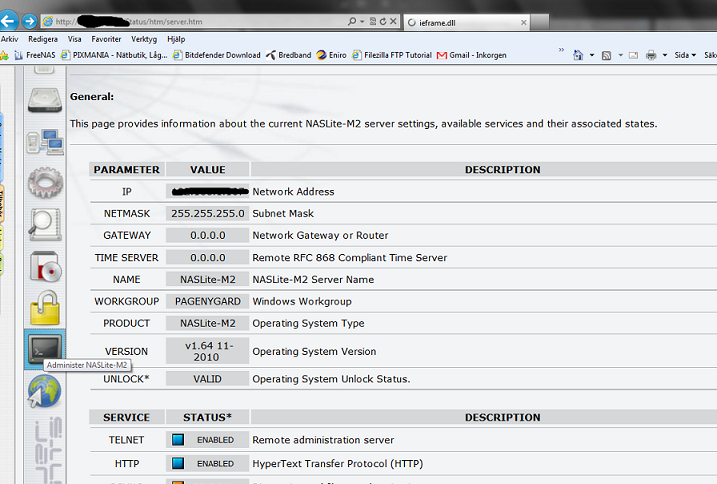Toggle the compatibility view icon
The image size is (717, 484).
[x=373, y=22]
